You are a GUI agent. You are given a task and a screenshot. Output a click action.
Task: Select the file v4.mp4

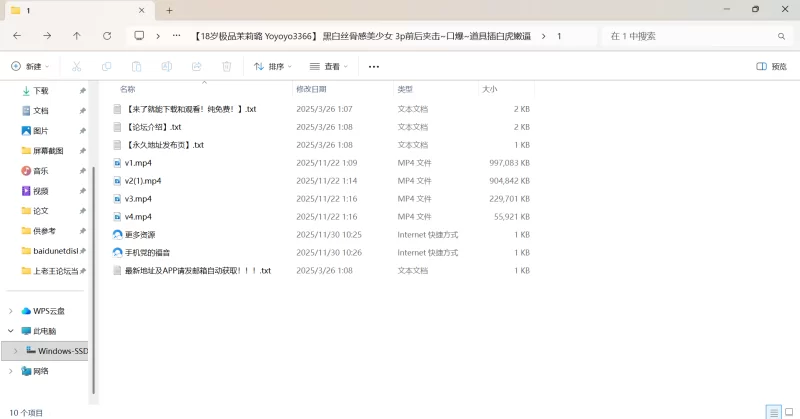click(138, 217)
